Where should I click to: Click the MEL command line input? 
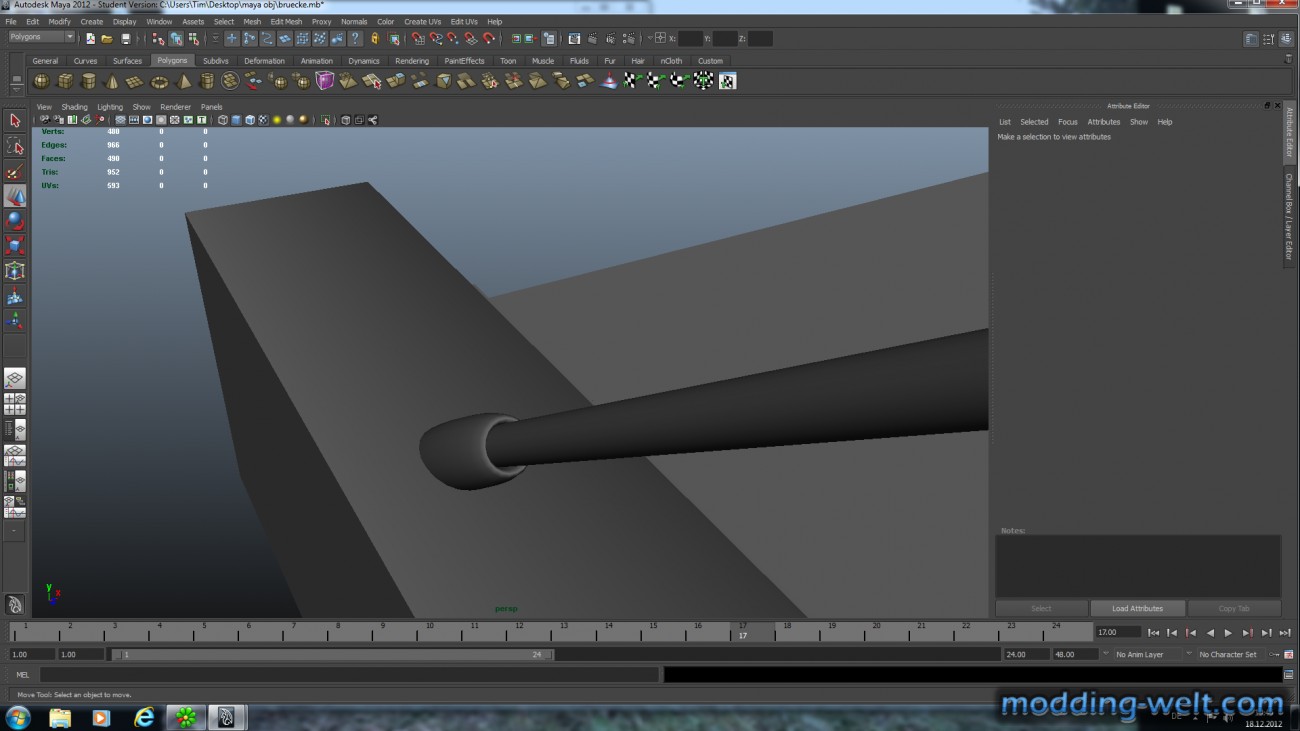[349, 675]
